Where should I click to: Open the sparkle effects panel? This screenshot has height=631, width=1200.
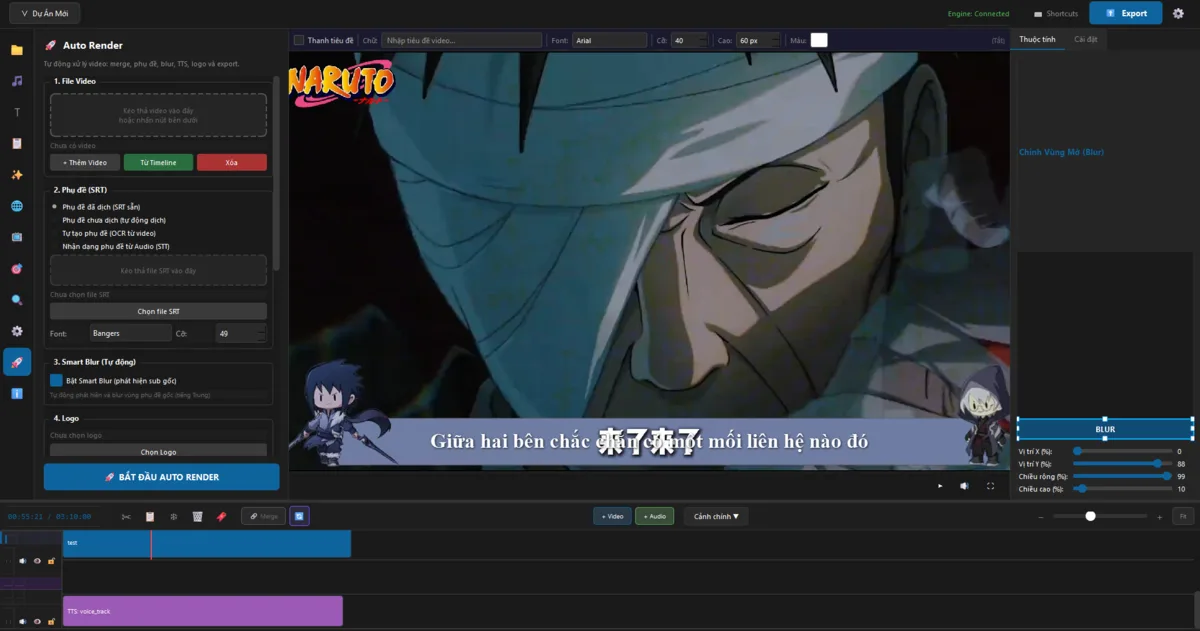[17, 174]
